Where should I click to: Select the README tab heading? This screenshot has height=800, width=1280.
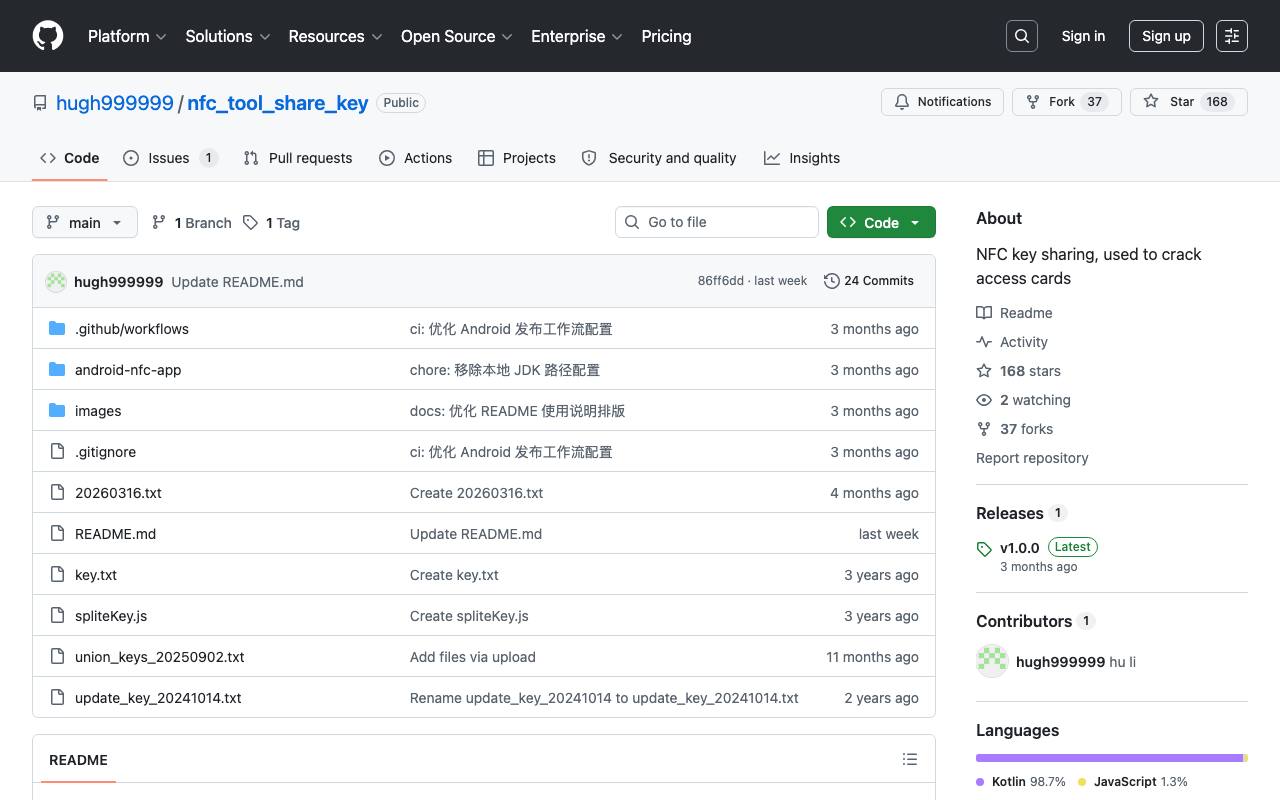[78, 760]
